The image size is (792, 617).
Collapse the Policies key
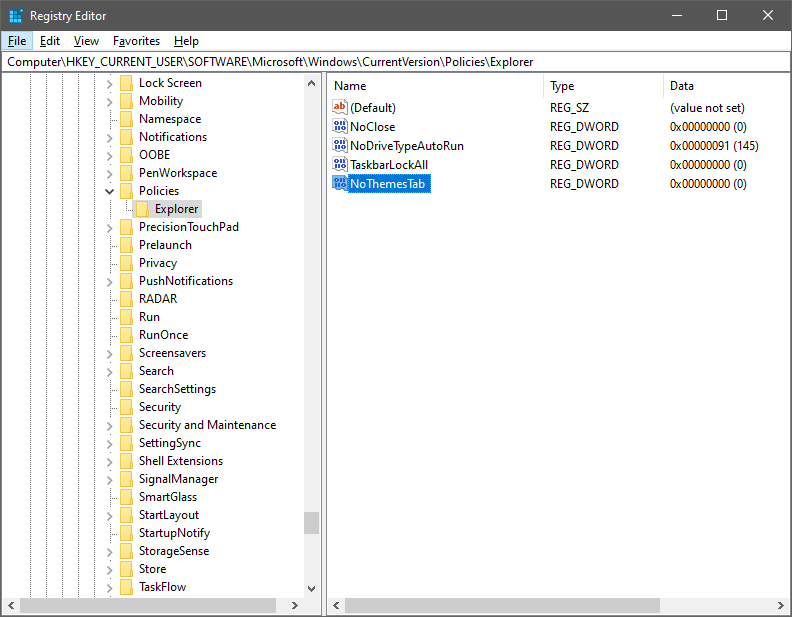pos(109,191)
